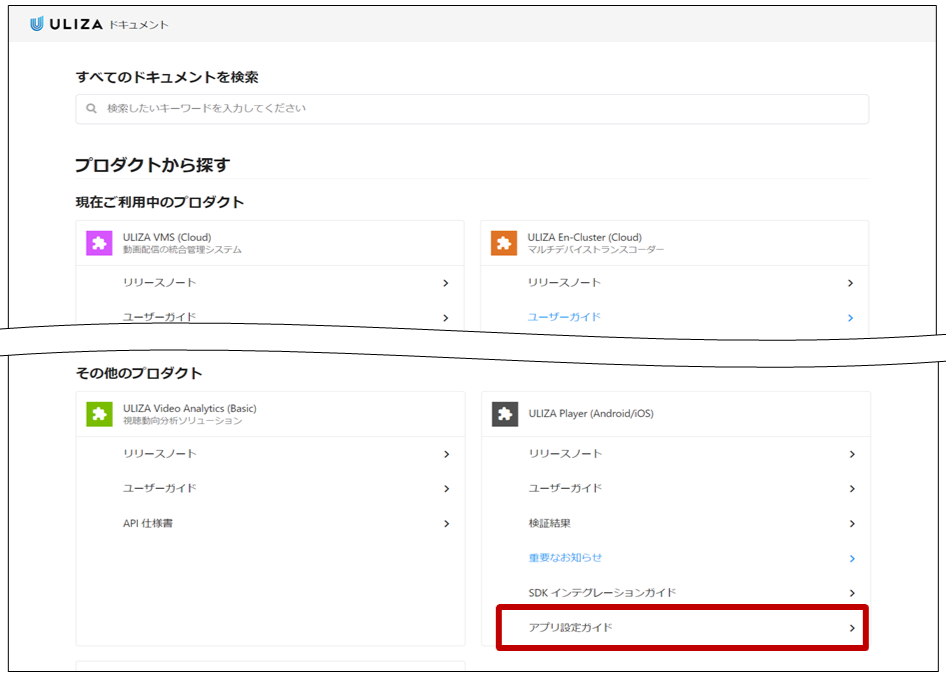This screenshot has height=675, width=946.
Task: Click the プロダクトから探す heading
Action: 153,165
